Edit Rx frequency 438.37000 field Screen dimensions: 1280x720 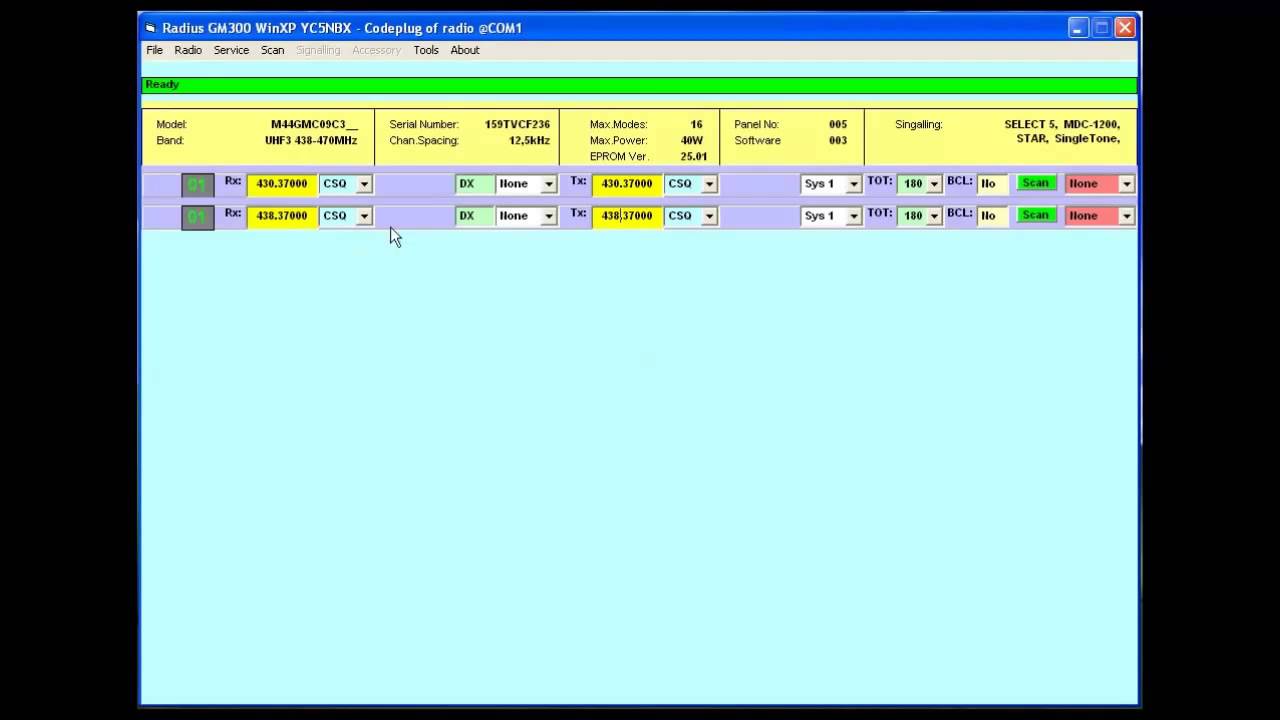(283, 216)
